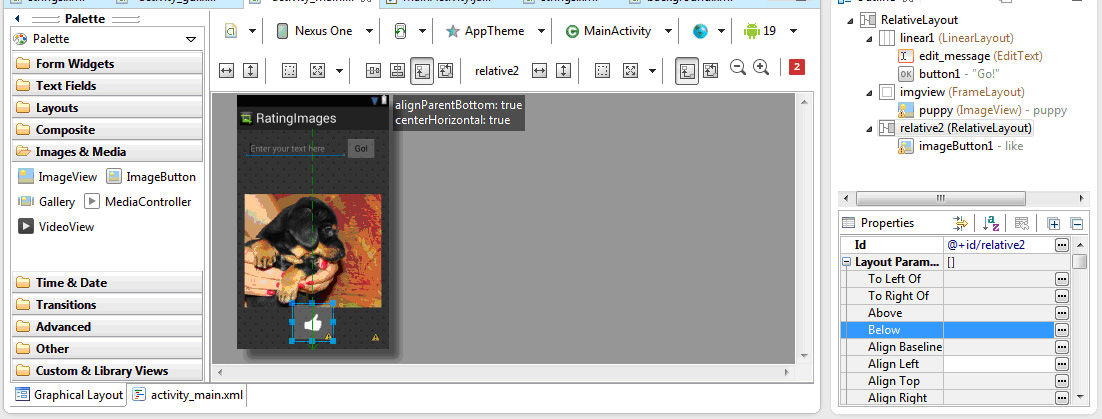Click the Palette back arrow
This screenshot has width=1102, height=419.
click(x=17, y=18)
